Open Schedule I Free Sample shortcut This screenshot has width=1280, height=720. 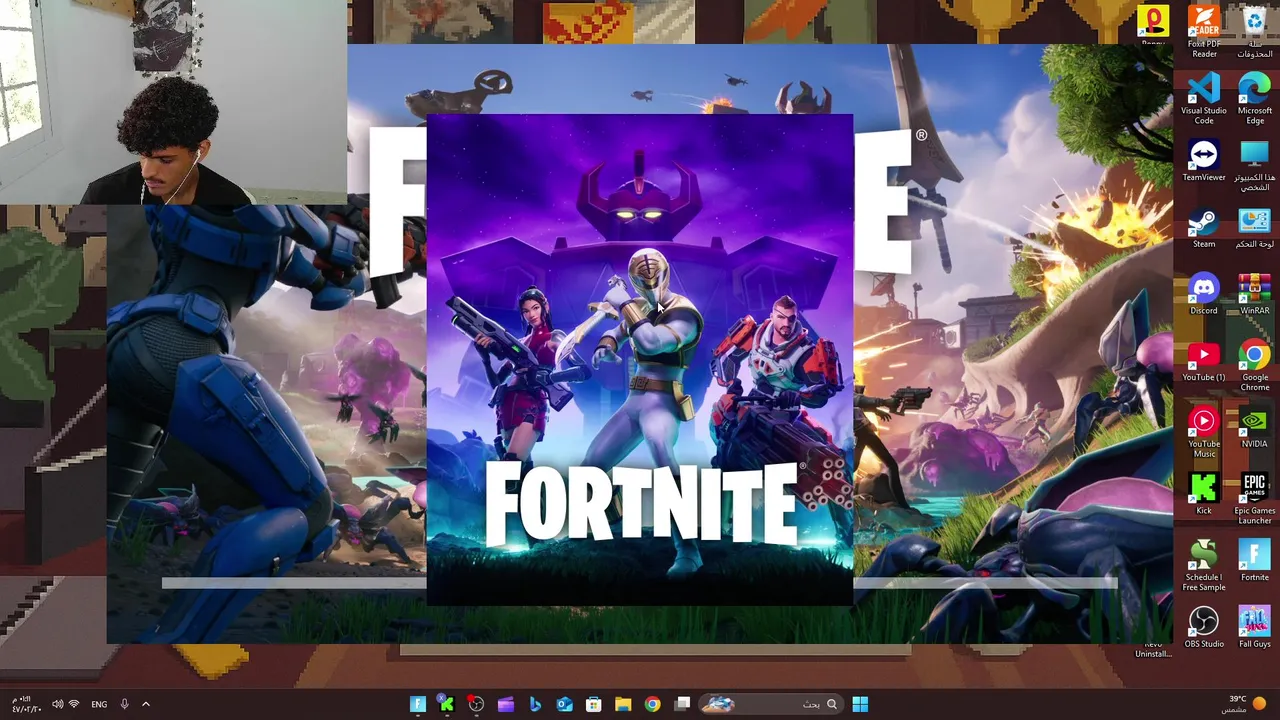1204,565
